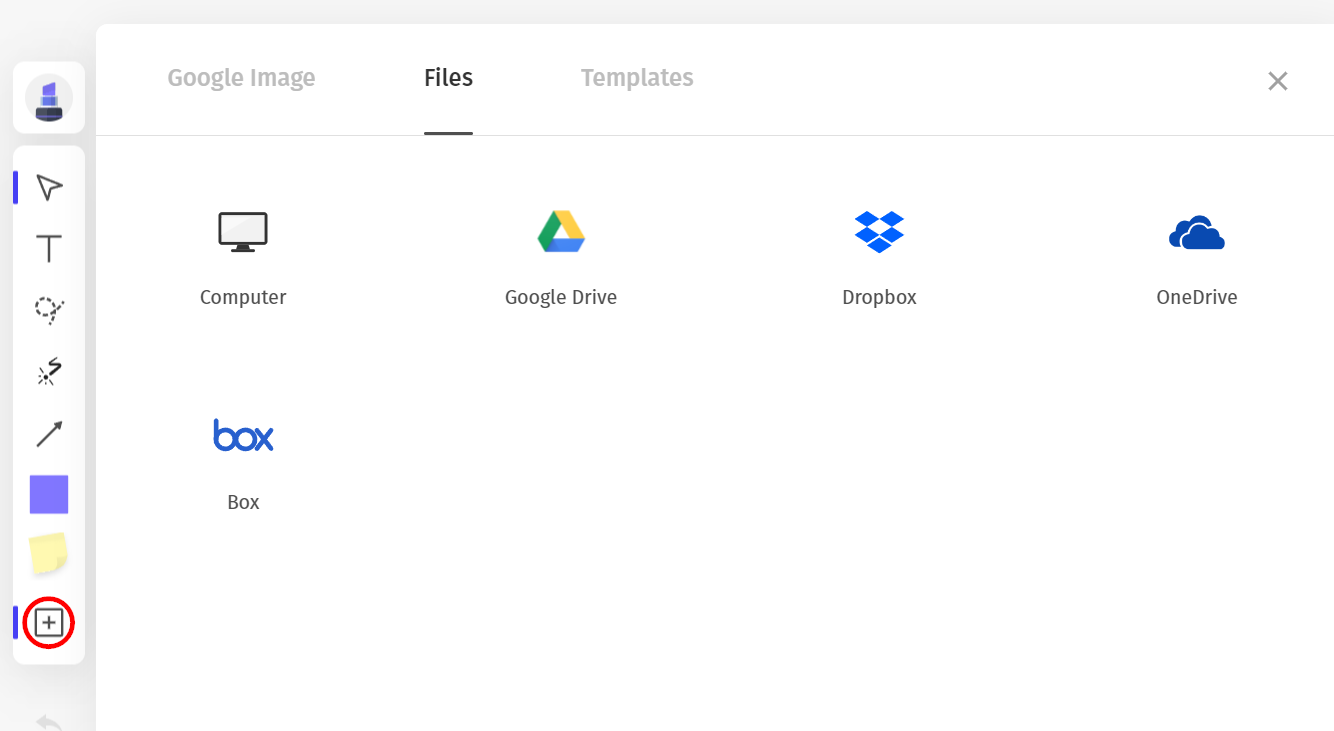Upload from Computer using the monitor icon
1334x731 pixels.
243,232
